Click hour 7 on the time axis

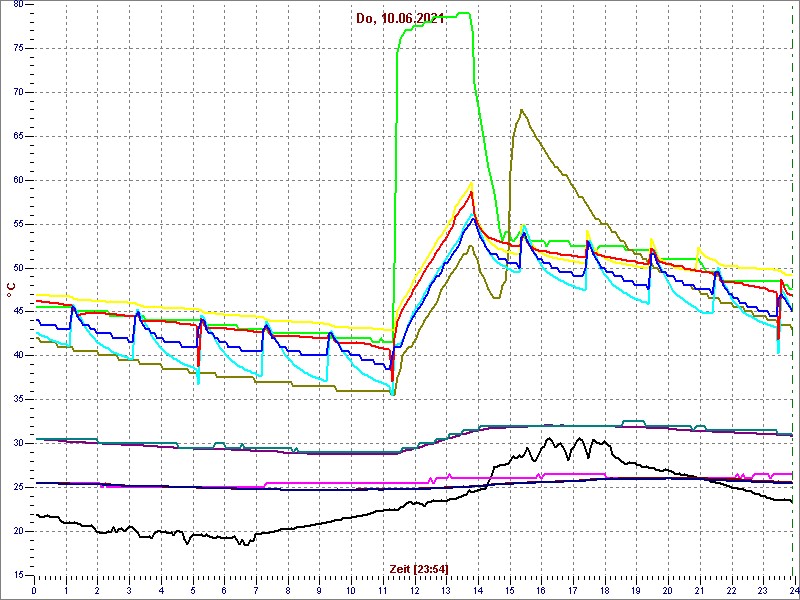click(256, 590)
